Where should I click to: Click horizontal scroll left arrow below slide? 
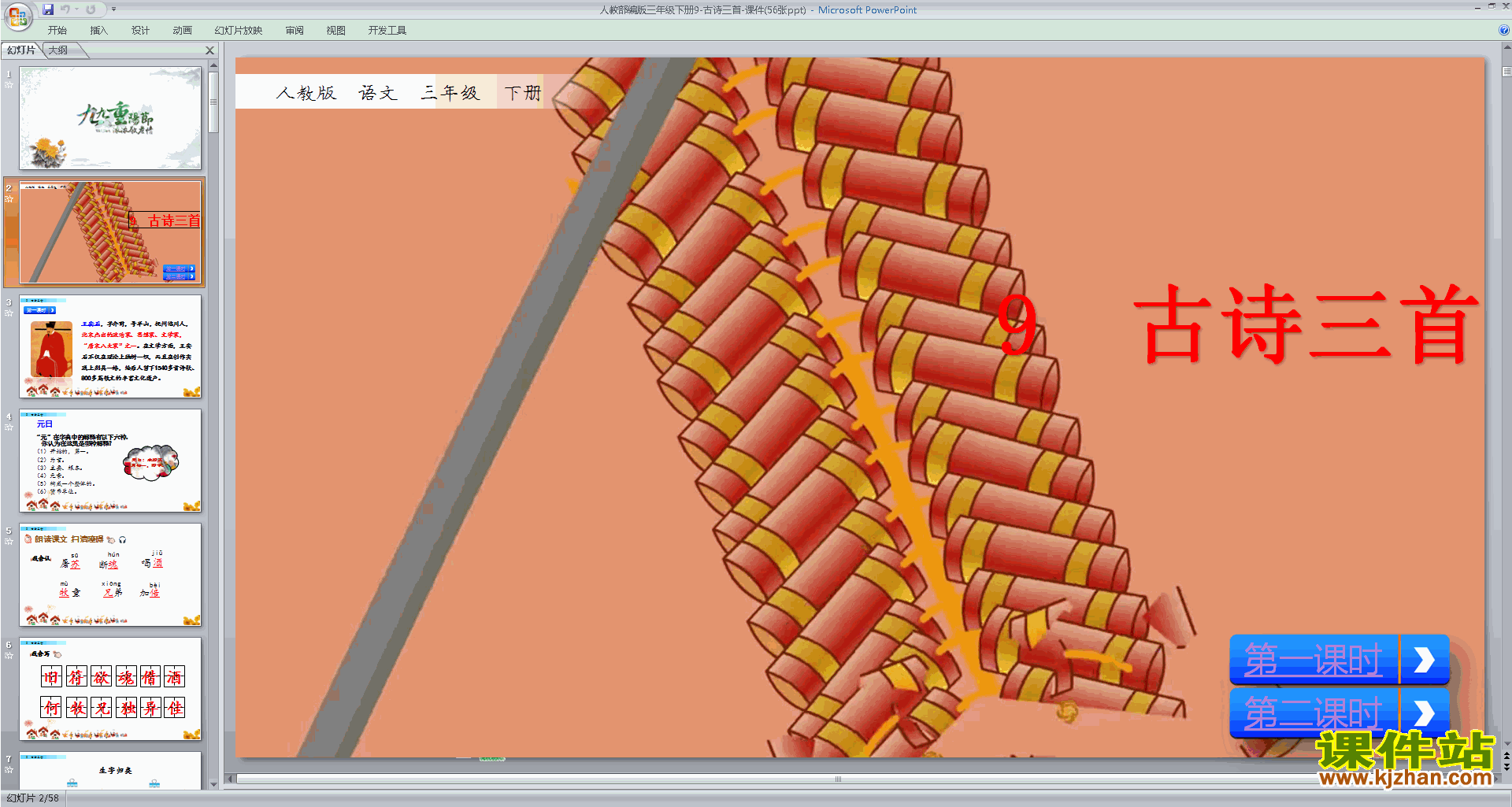pos(231,779)
